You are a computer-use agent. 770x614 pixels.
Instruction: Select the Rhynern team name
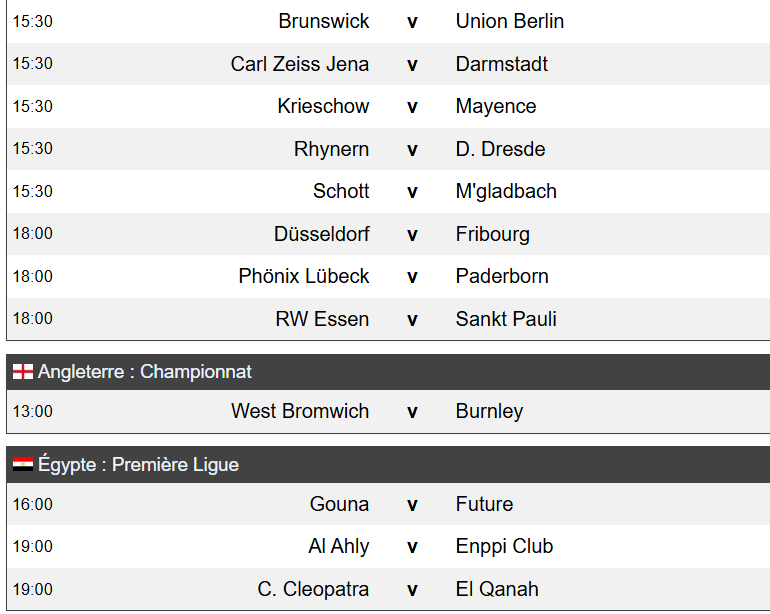[331, 149]
